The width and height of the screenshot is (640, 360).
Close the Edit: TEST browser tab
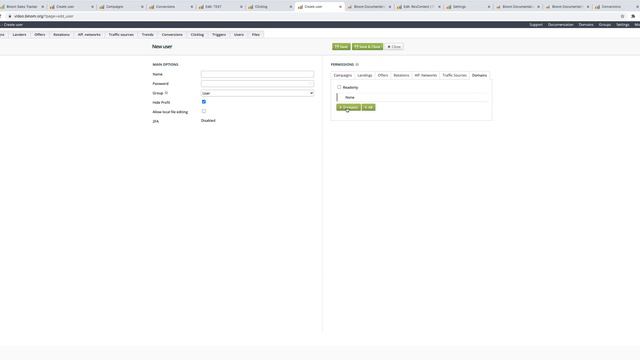241,7
